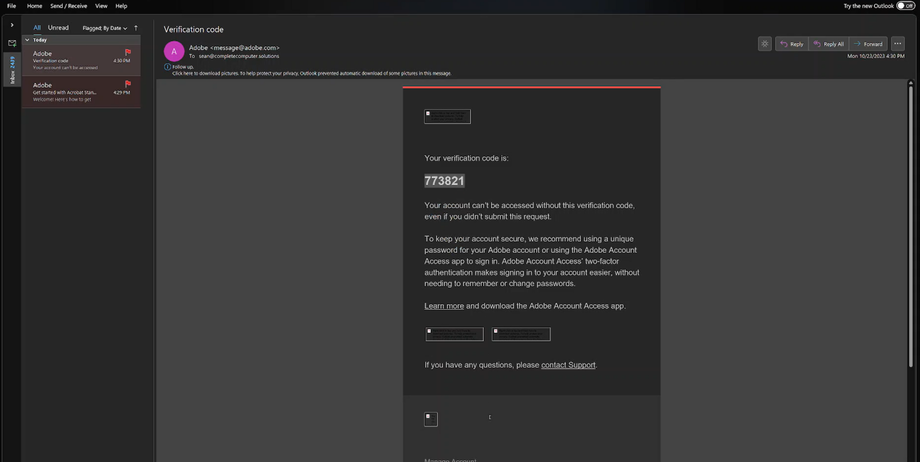The height and width of the screenshot is (462, 920).
Task: Switch background light/dark with sun icon
Action: [765, 43]
